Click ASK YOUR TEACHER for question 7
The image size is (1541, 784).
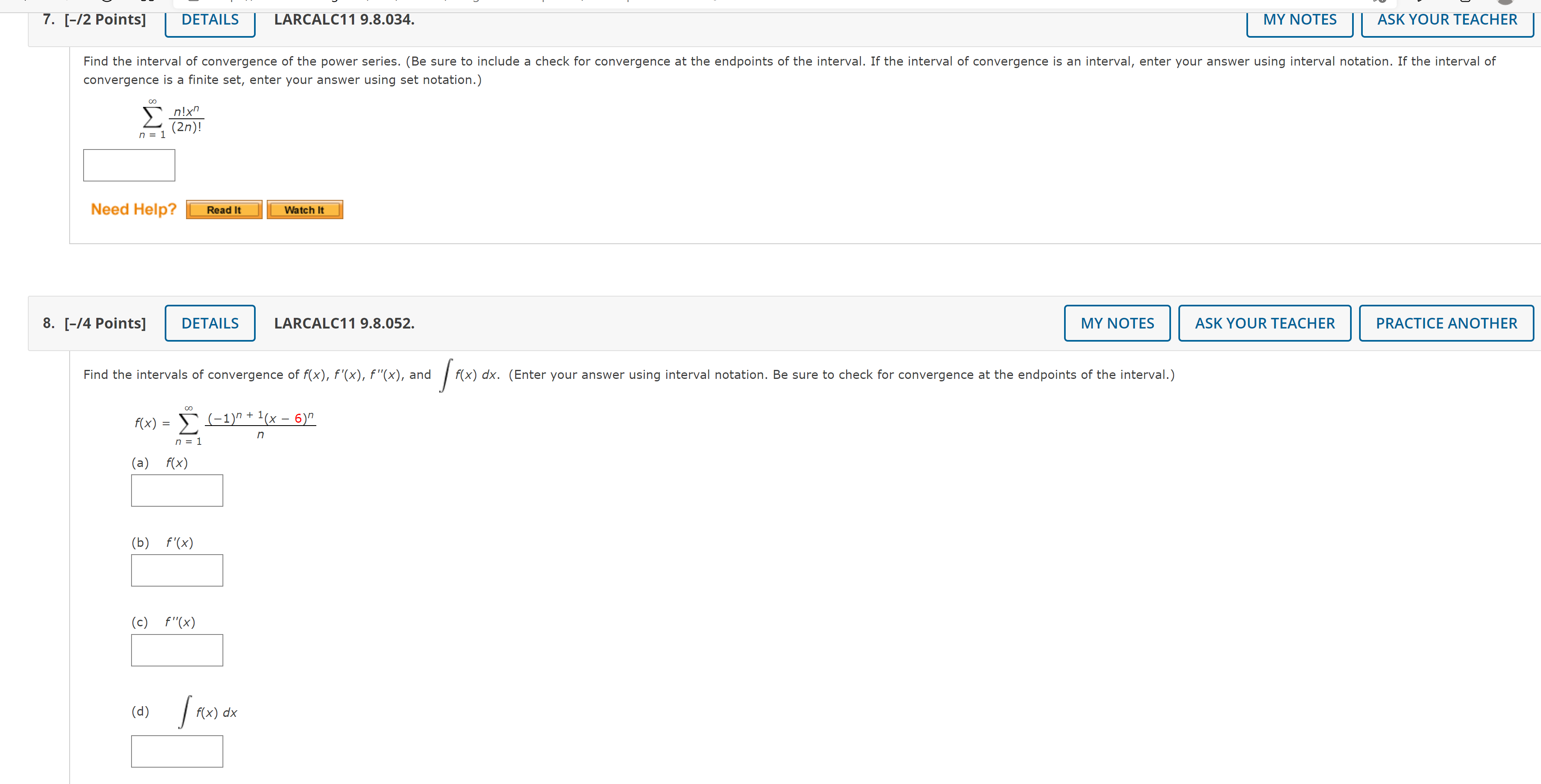(1446, 20)
